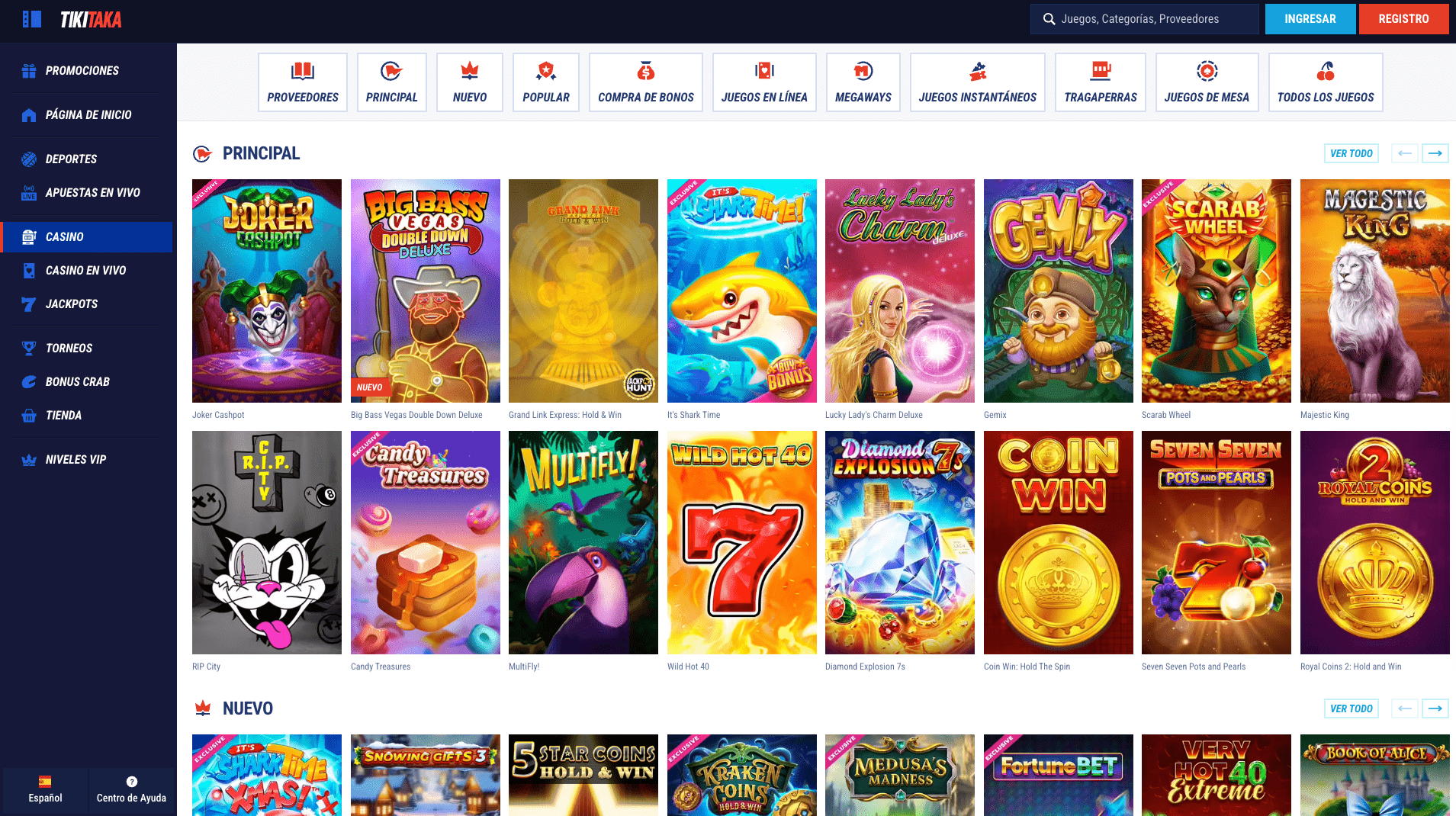Image resolution: width=1456 pixels, height=816 pixels.
Task: Click the sidebar toggle icon beside the logo
Action: click(x=32, y=19)
